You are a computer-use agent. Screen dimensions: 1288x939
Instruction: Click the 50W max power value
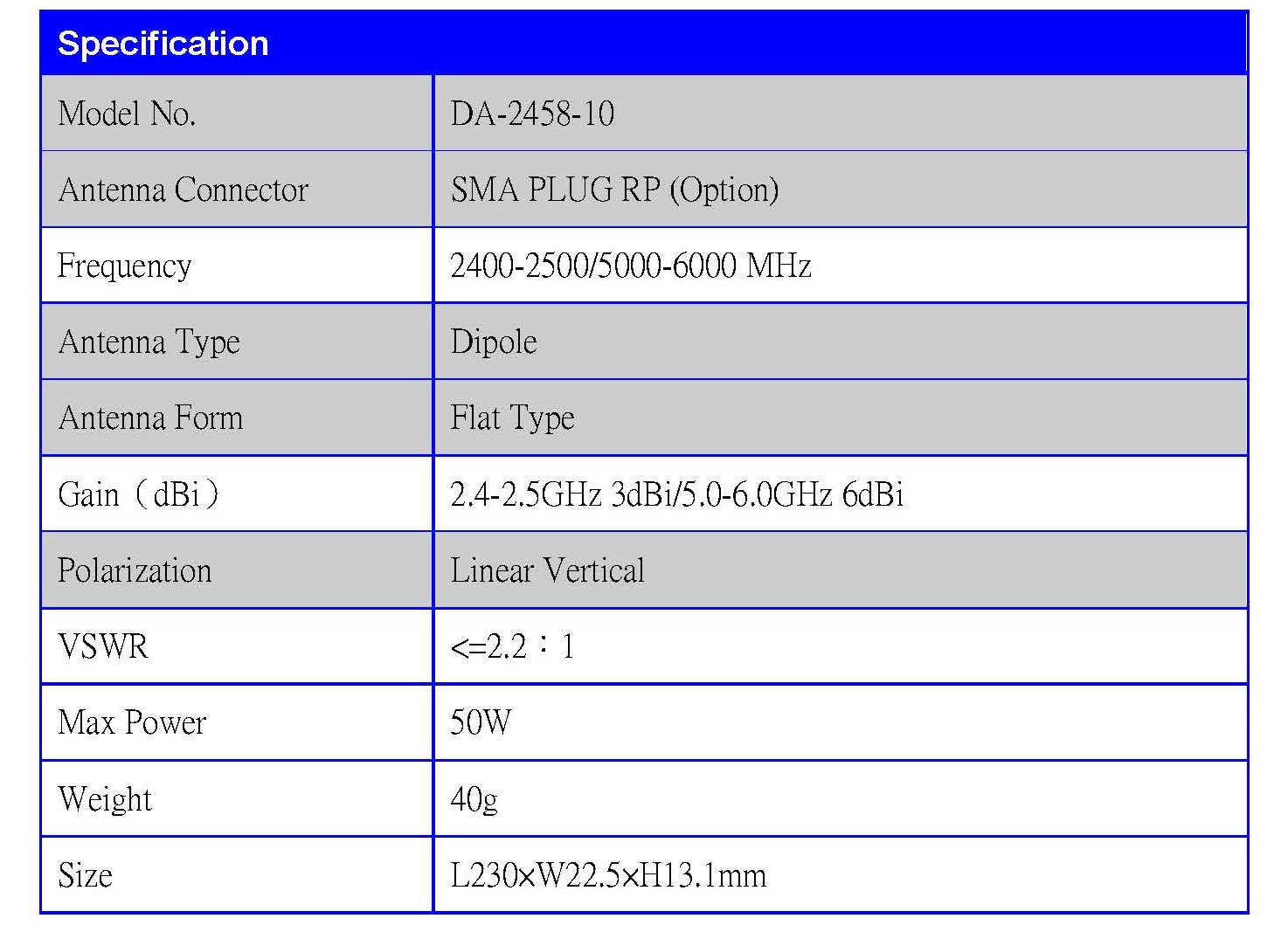(x=481, y=722)
